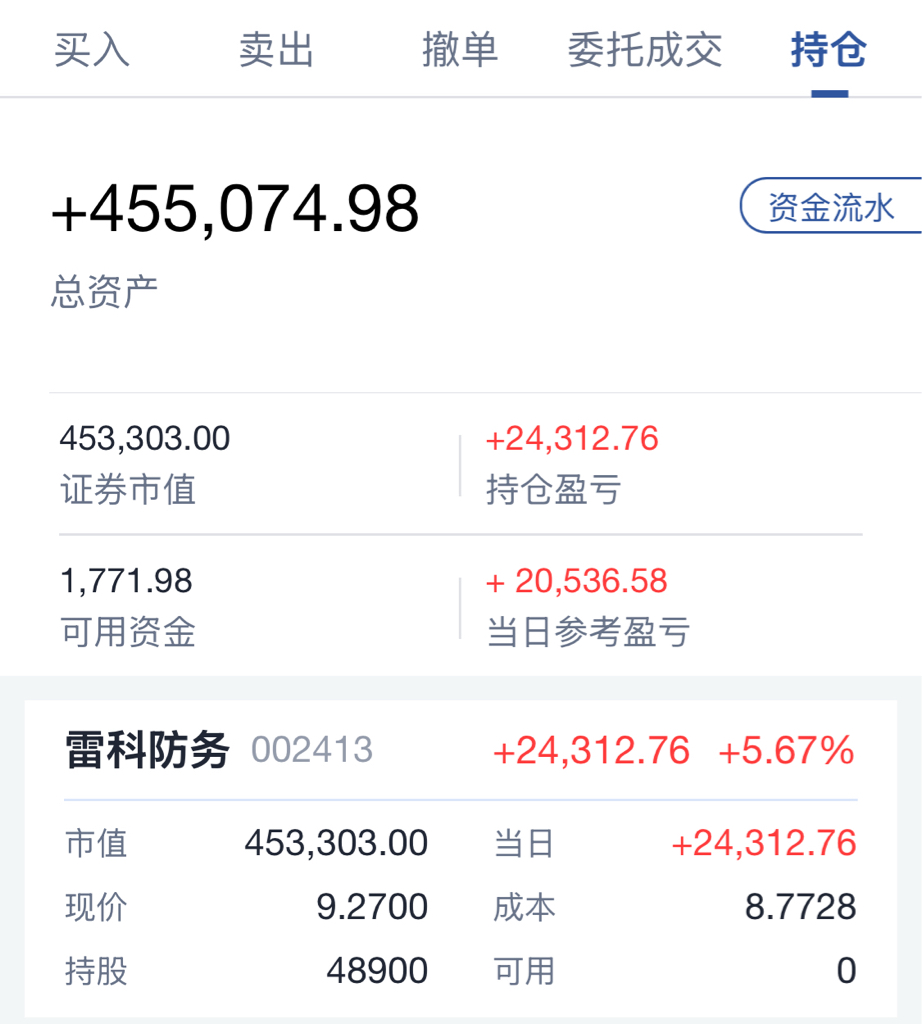Select the 现价 label
This screenshot has height=1024, width=922.
click(96, 907)
